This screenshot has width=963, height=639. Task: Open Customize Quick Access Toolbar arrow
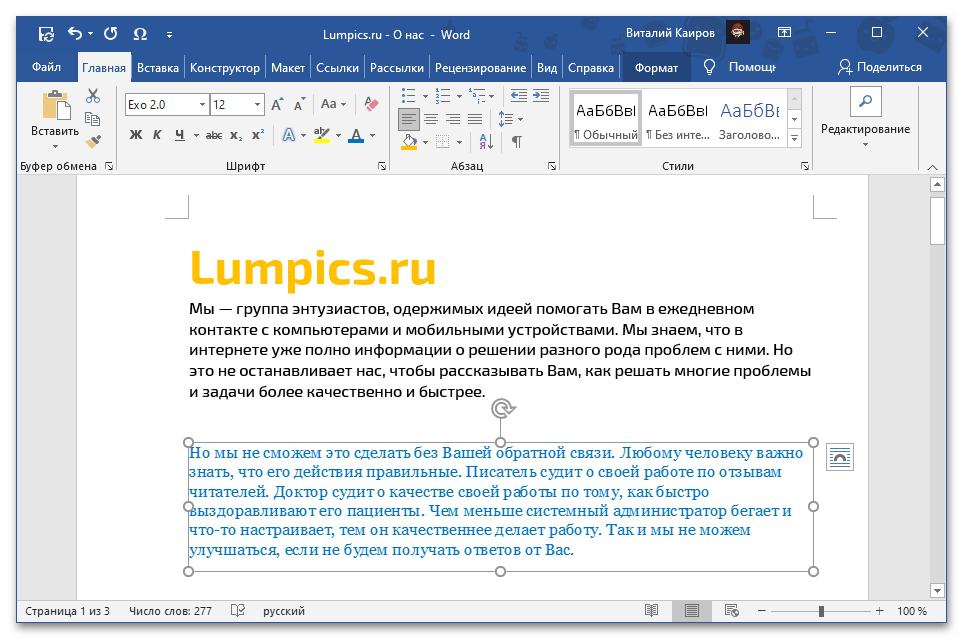(x=170, y=35)
